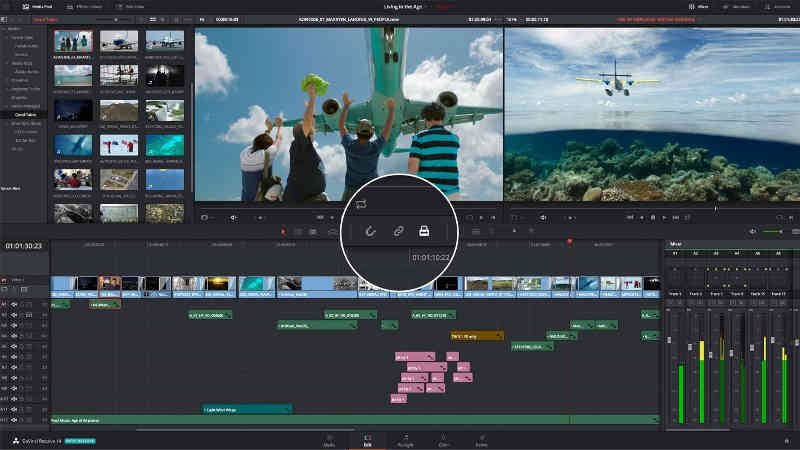Viewport: 800px width, 450px height.
Task: Click the timeline timecode 01:01:10:23 field
Action: point(23,246)
